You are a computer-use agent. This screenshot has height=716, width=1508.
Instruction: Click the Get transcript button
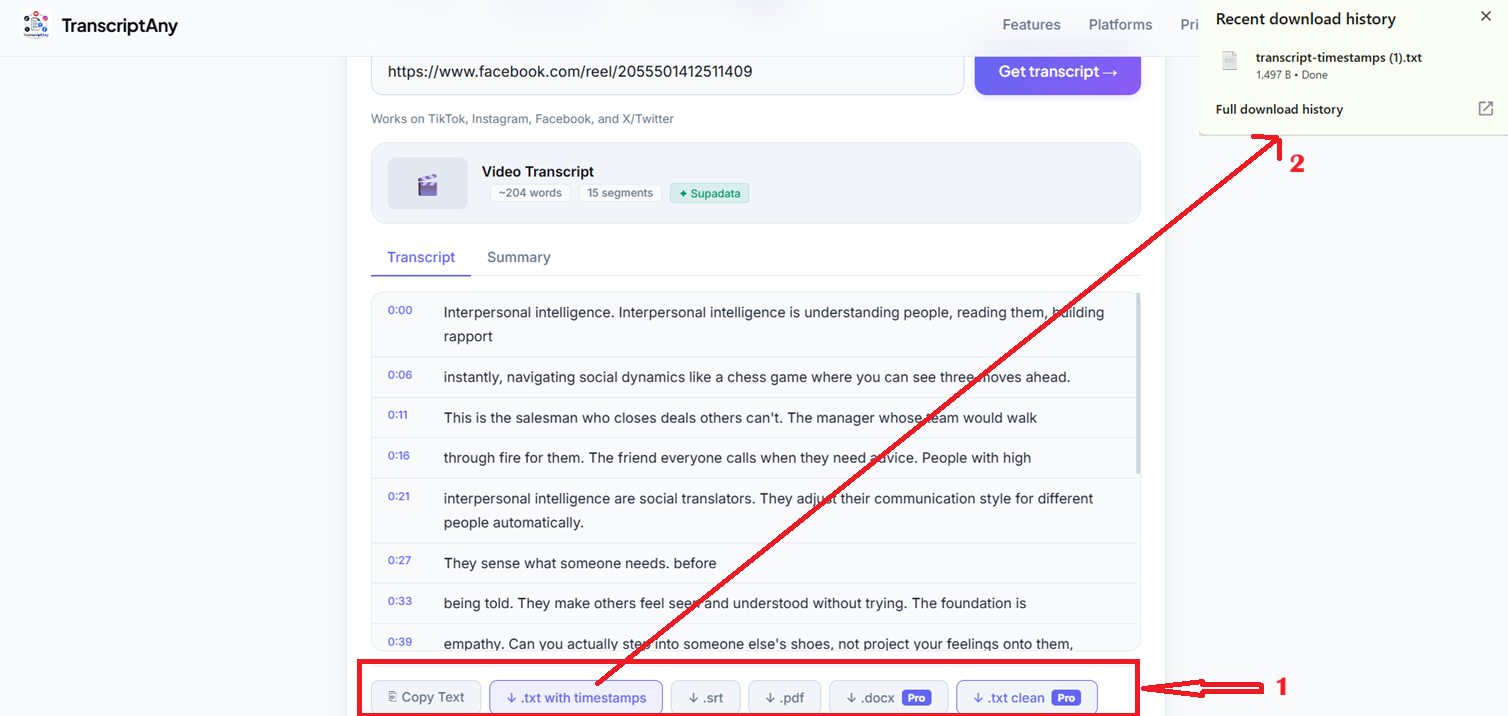[x=1058, y=72]
